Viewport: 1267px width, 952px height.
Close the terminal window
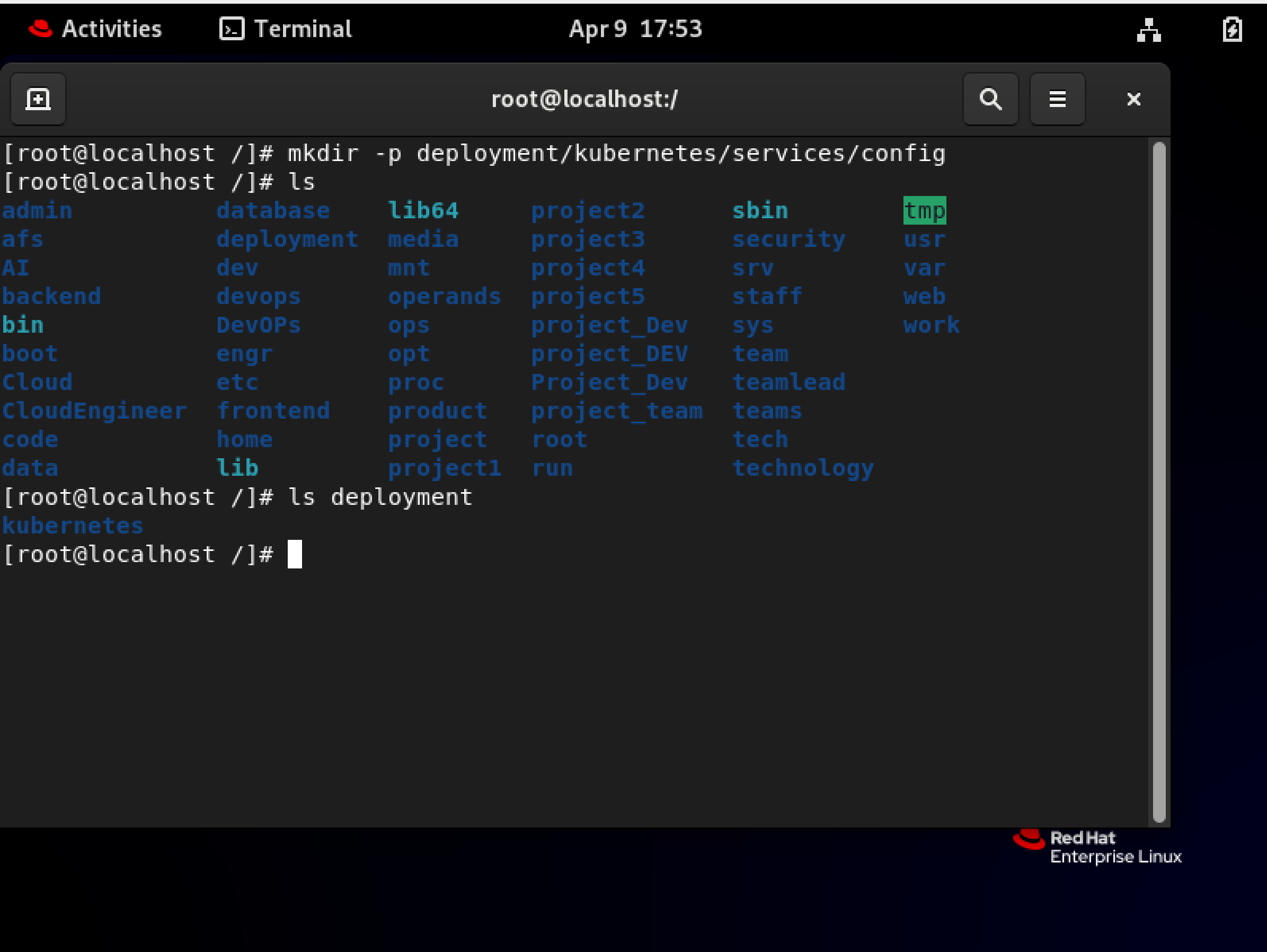coord(1133,99)
